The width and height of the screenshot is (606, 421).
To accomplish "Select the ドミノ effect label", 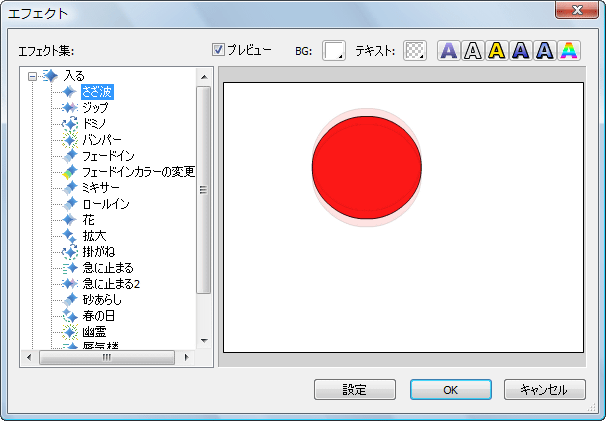I will [94, 124].
